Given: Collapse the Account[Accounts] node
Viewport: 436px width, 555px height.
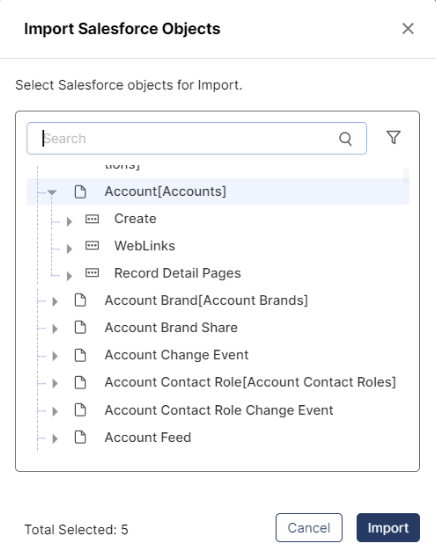Looking at the screenshot, I should pyautogui.click(x=52, y=192).
